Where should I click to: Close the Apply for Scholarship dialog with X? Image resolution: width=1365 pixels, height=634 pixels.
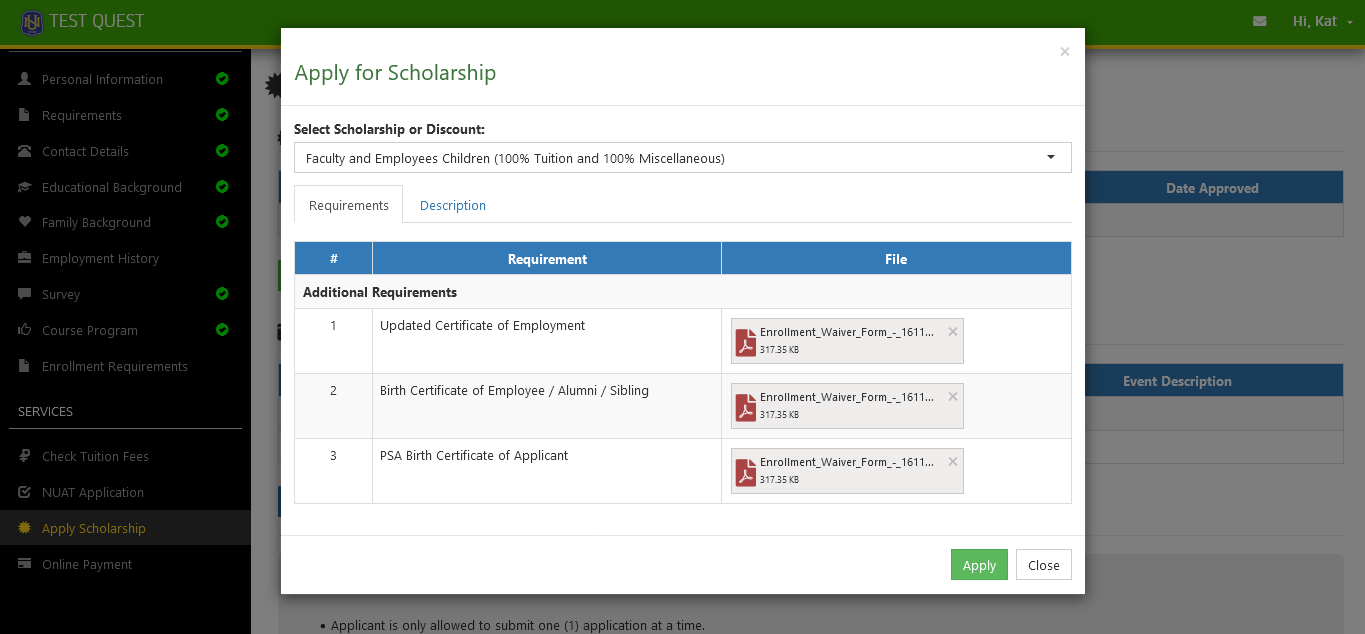click(1064, 51)
